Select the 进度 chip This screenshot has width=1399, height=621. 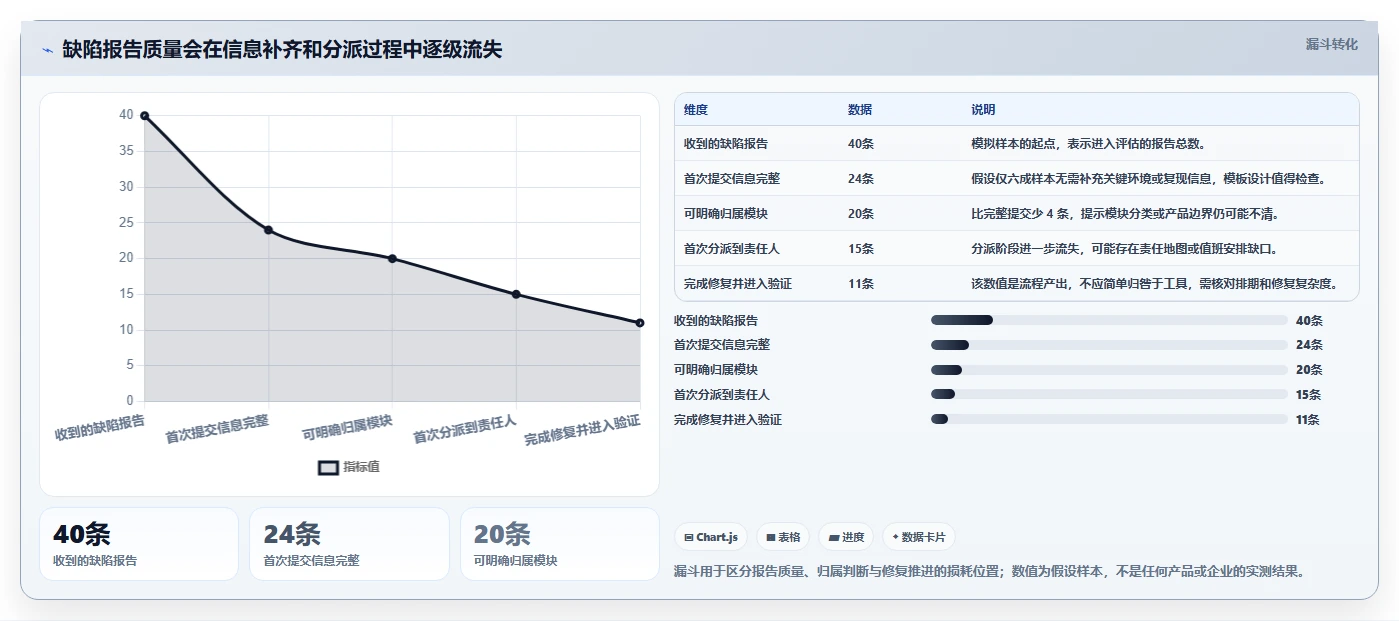[x=846, y=537]
